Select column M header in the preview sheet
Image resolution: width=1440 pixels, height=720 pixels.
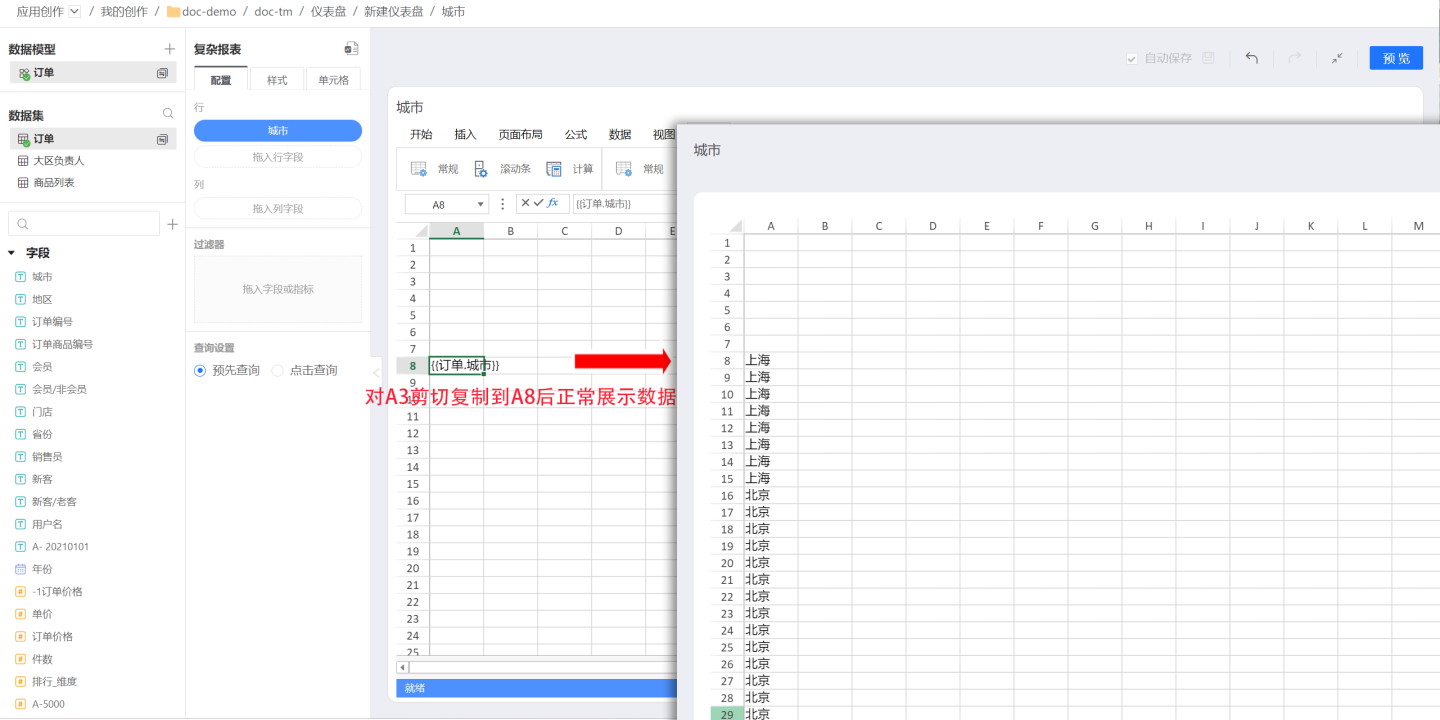[x=1419, y=226]
